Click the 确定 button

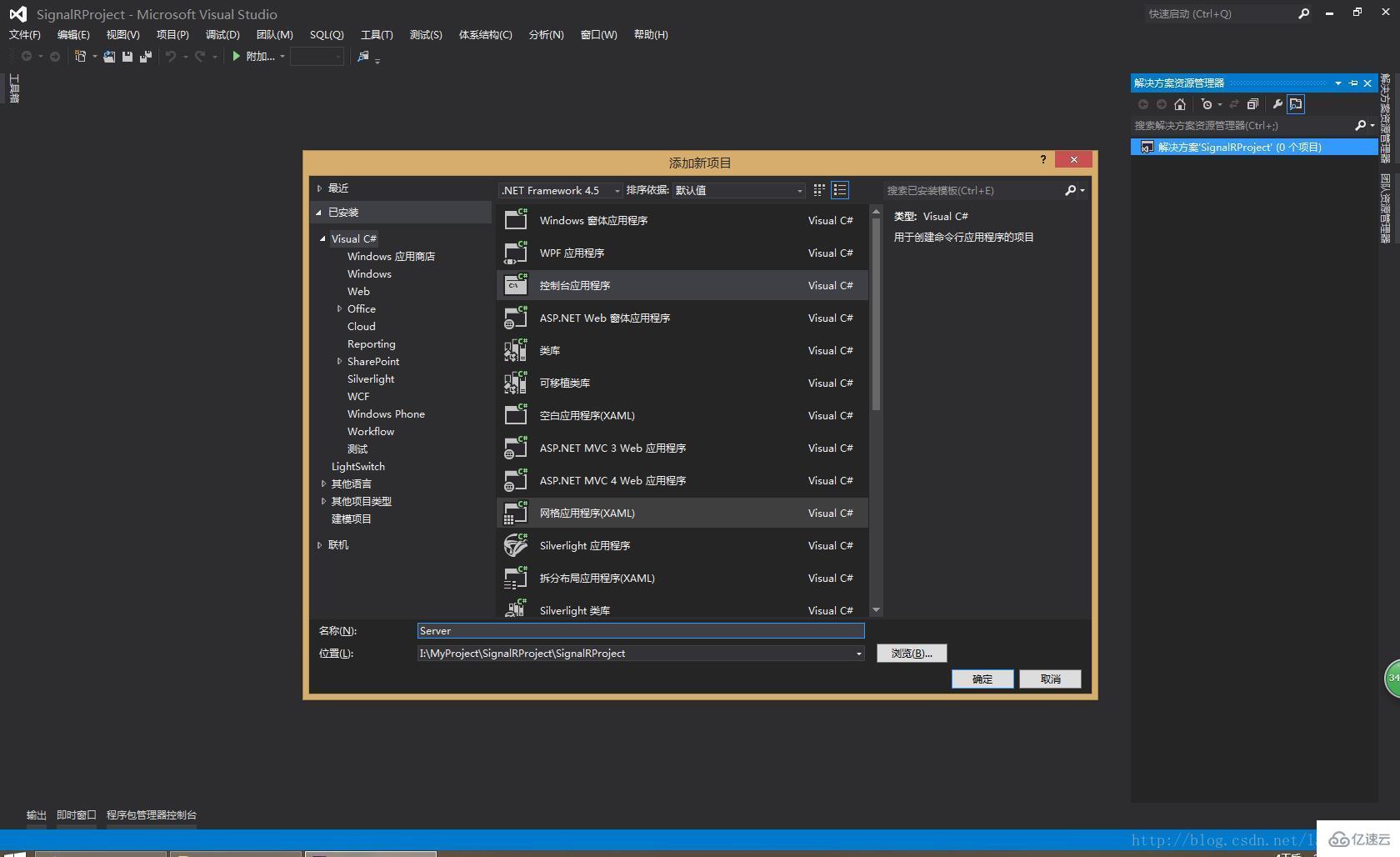coord(982,679)
